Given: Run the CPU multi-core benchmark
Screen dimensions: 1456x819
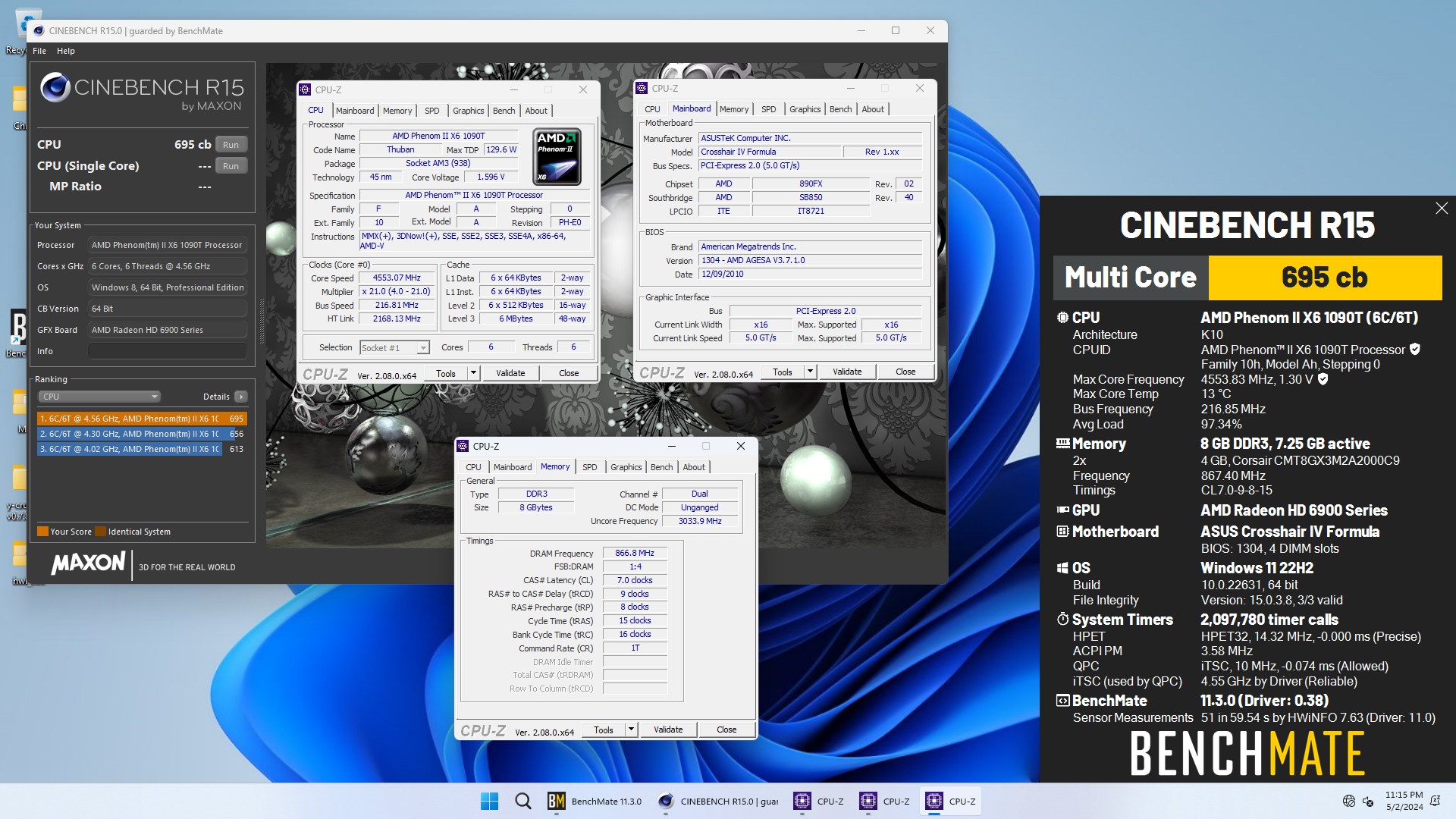Looking at the screenshot, I should (231, 144).
